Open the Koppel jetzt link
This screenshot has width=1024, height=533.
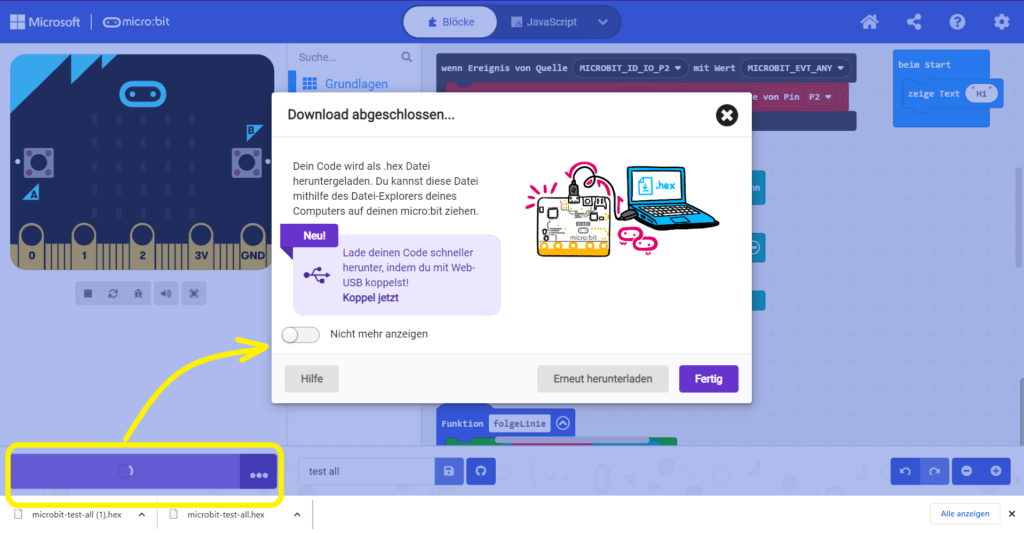coord(370,298)
